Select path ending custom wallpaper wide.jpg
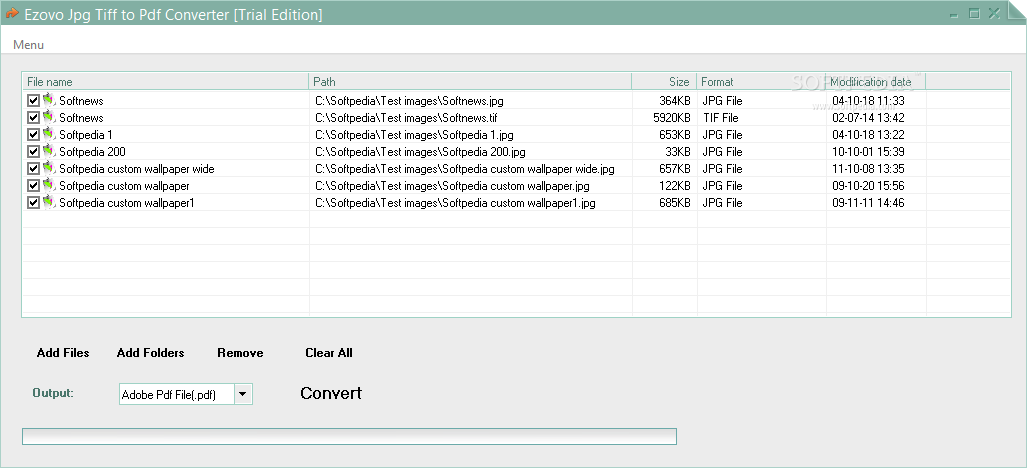 (464, 169)
